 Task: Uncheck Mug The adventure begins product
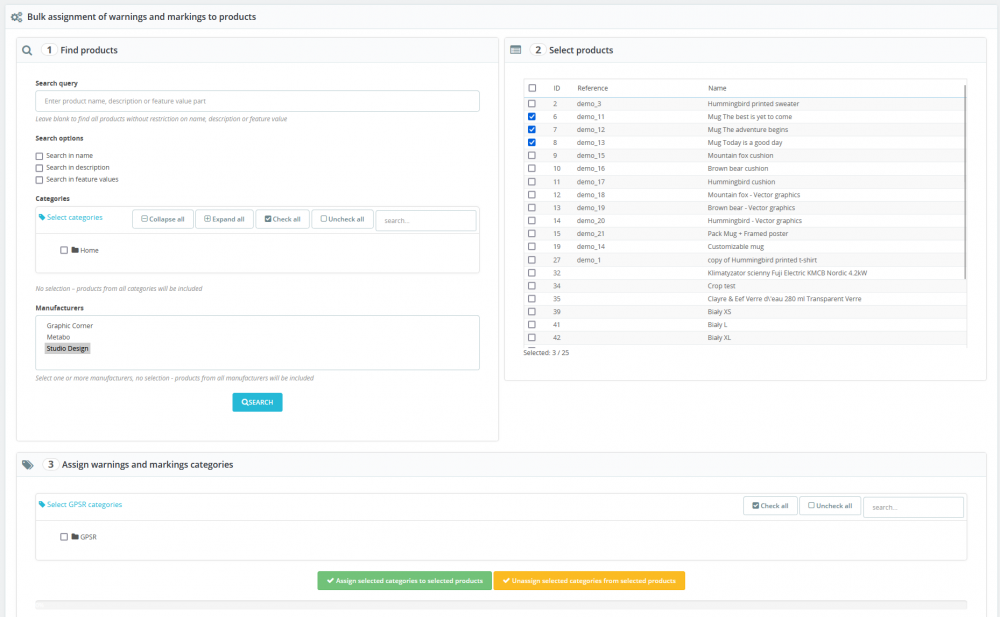pyautogui.click(x=532, y=130)
